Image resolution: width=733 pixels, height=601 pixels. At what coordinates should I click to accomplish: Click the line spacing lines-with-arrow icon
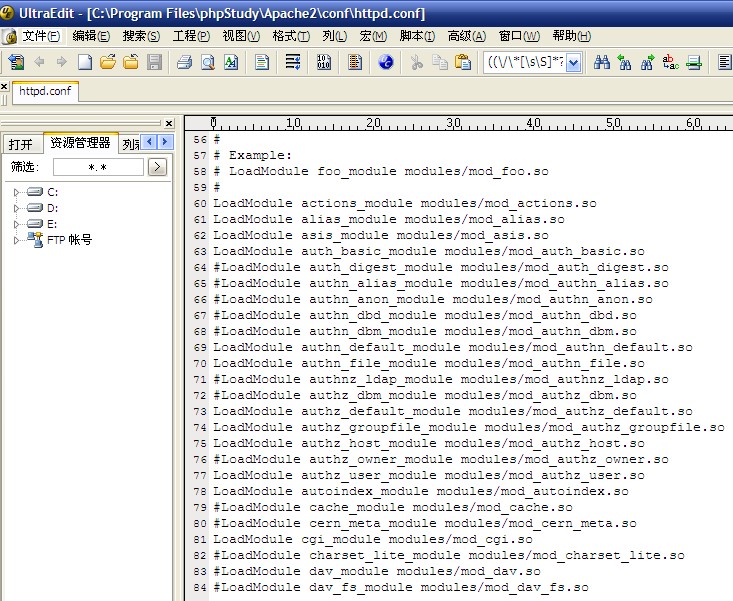[293, 62]
